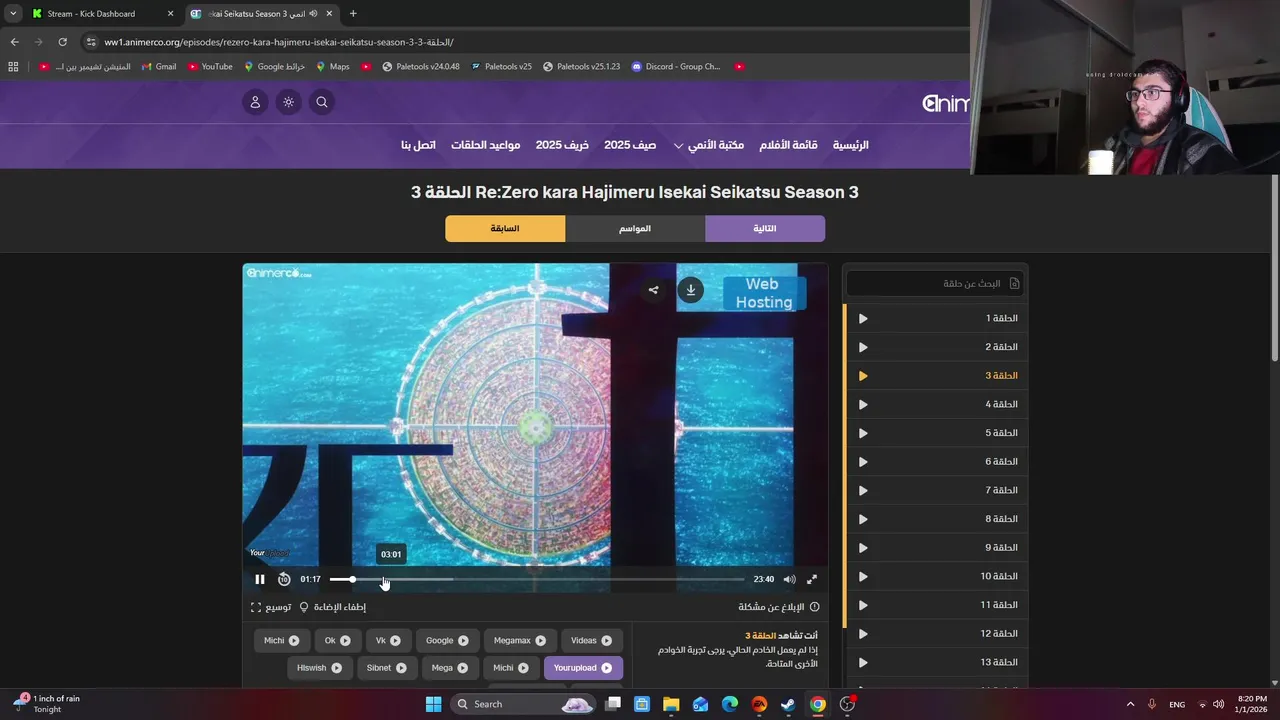This screenshot has height=720, width=1280.
Task: Go to next episode (التالية)
Action: [765, 229]
